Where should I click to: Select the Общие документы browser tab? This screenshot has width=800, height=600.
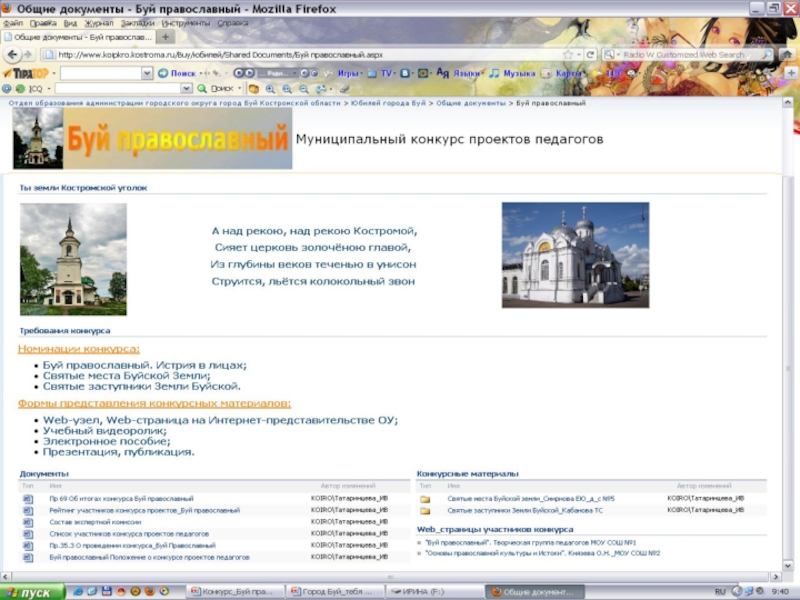pyautogui.click(x=78, y=37)
